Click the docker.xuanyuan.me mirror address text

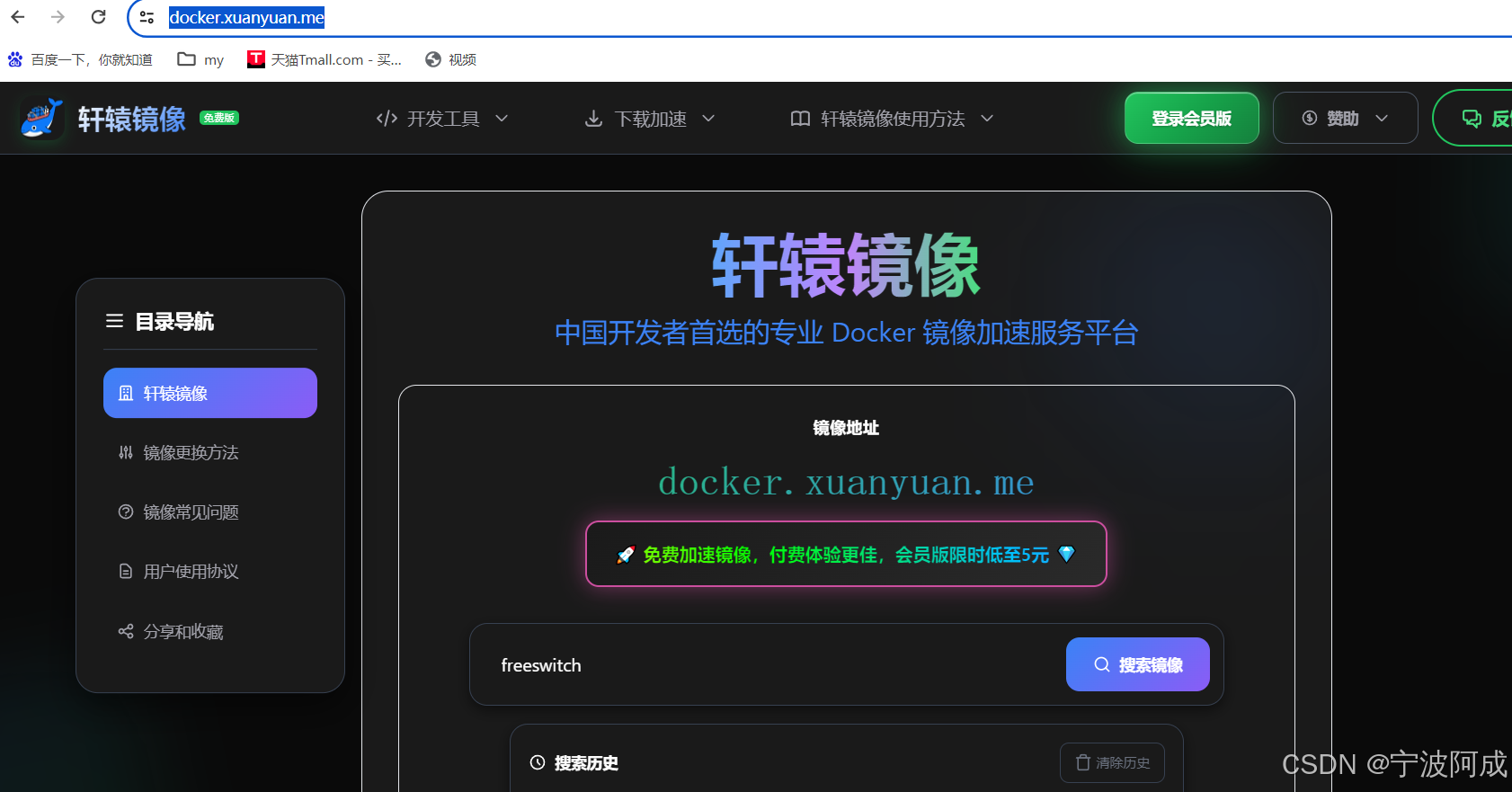pos(846,483)
